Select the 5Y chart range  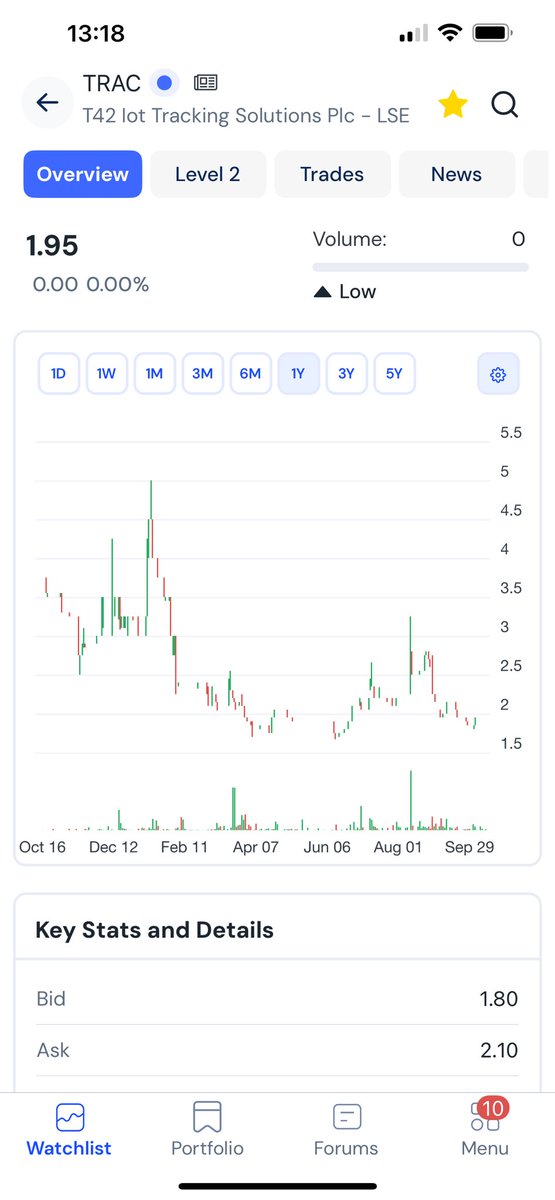coord(394,374)
